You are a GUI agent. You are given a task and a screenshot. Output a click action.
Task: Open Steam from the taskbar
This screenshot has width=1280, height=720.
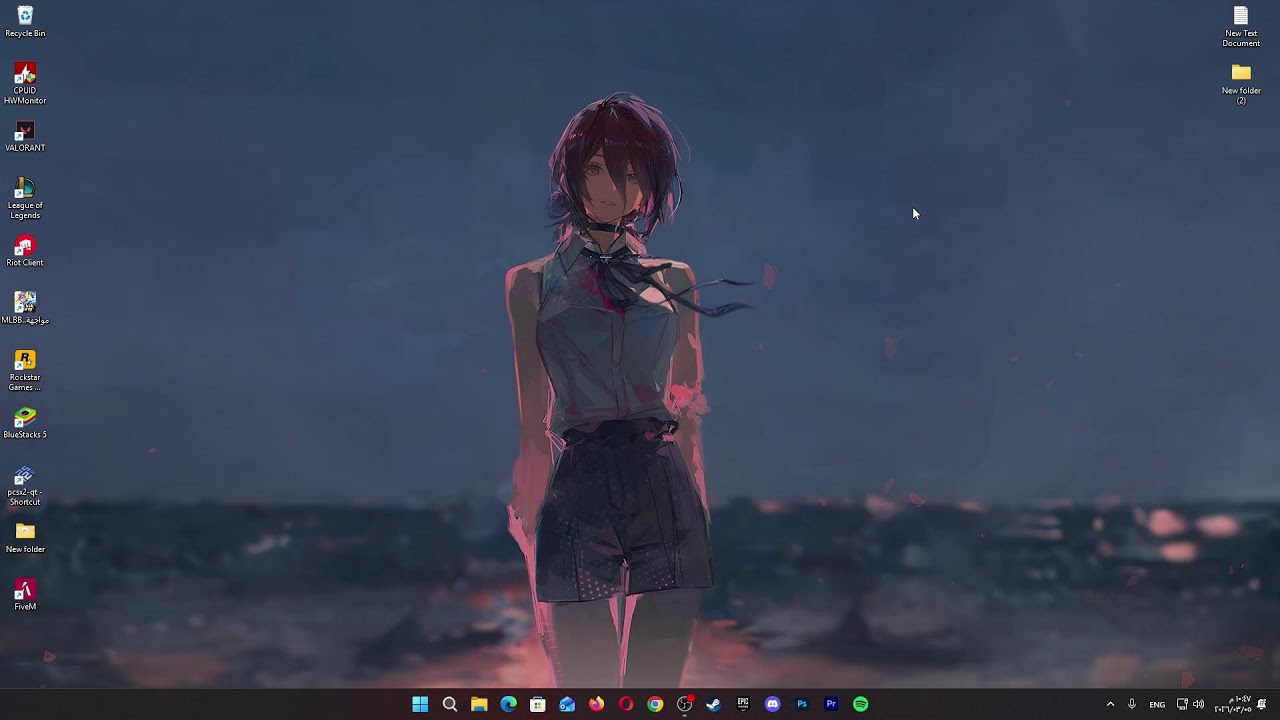714,704
